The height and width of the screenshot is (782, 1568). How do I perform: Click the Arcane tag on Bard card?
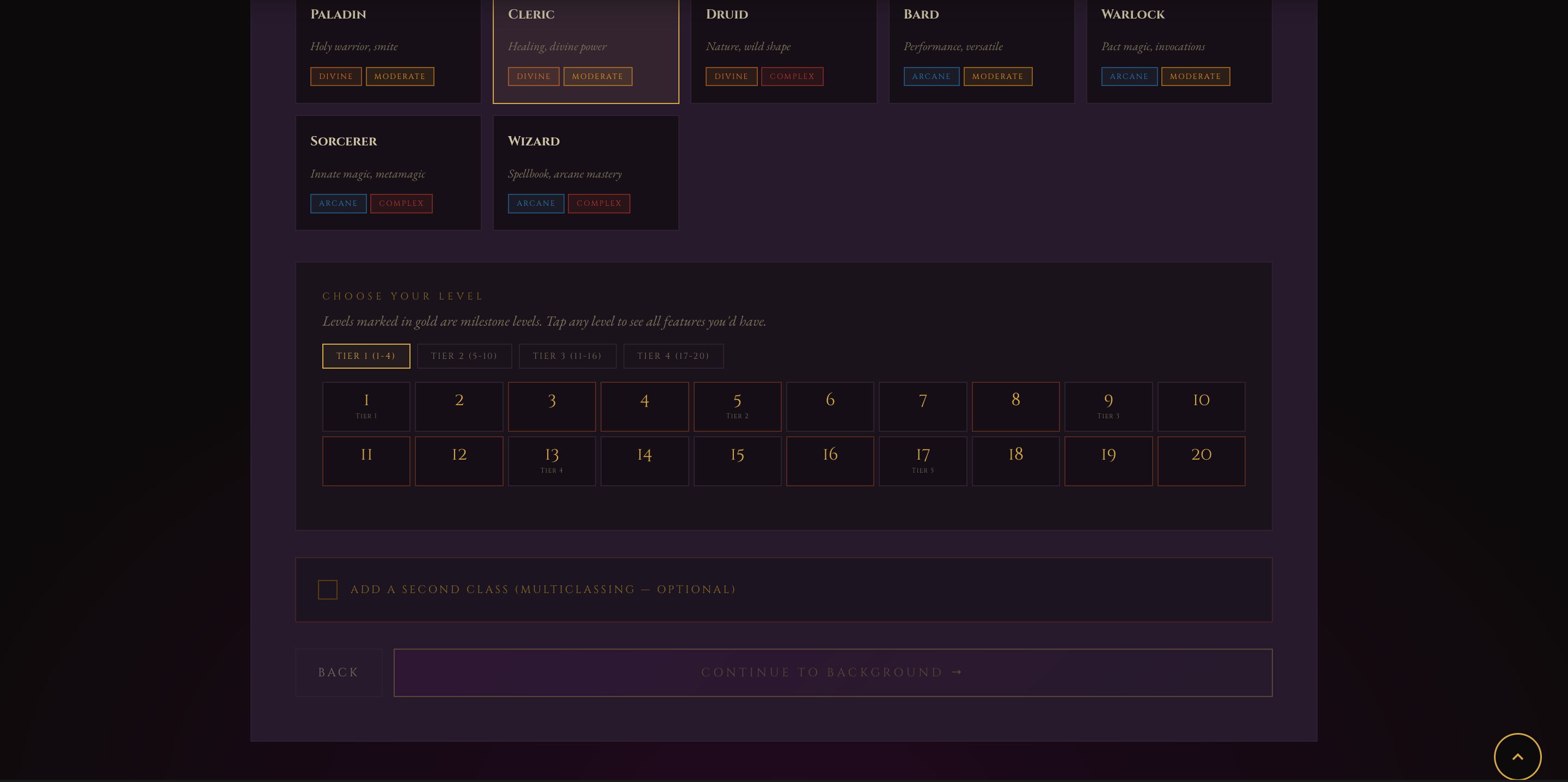[x=932, y=77]
